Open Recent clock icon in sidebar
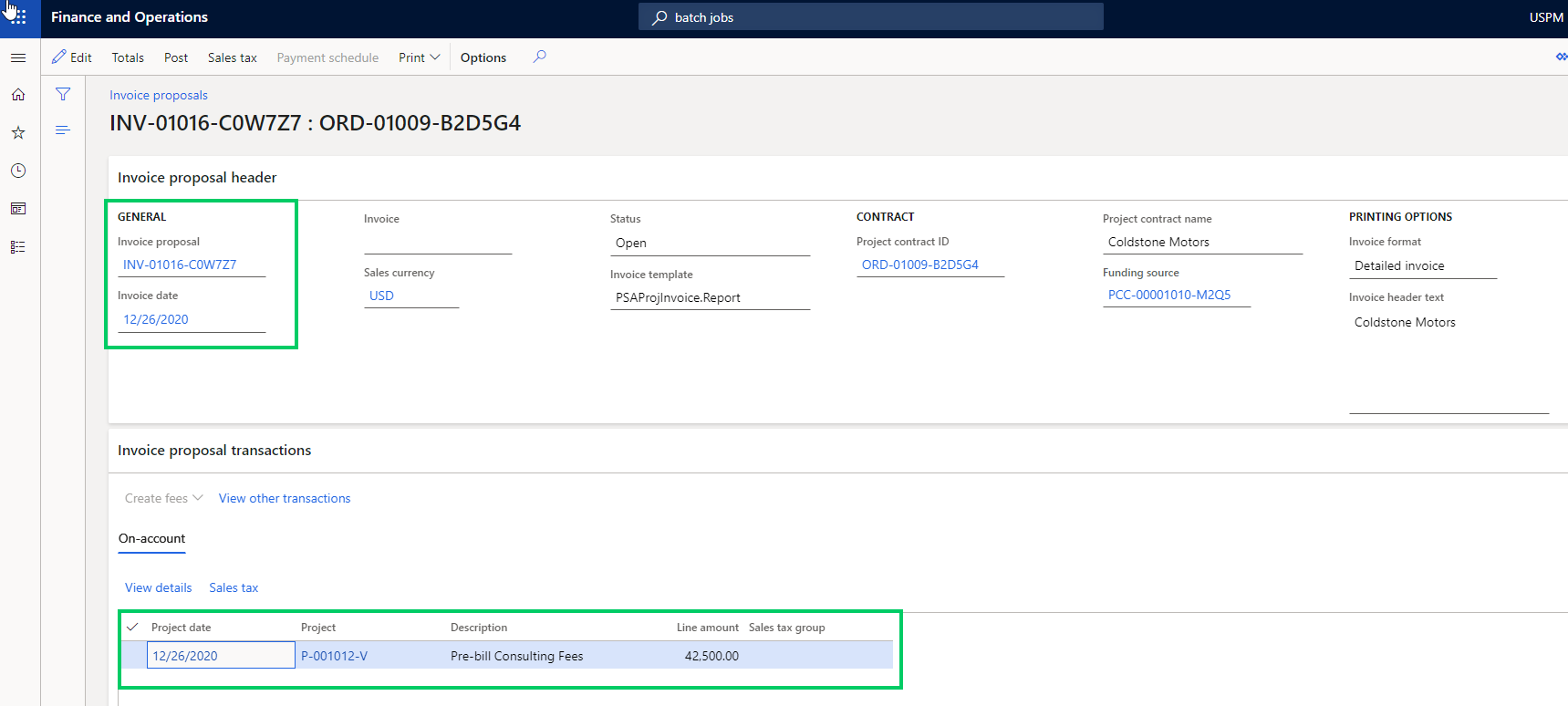Viewport: 1568px width, 706px height. pos(18,171)
